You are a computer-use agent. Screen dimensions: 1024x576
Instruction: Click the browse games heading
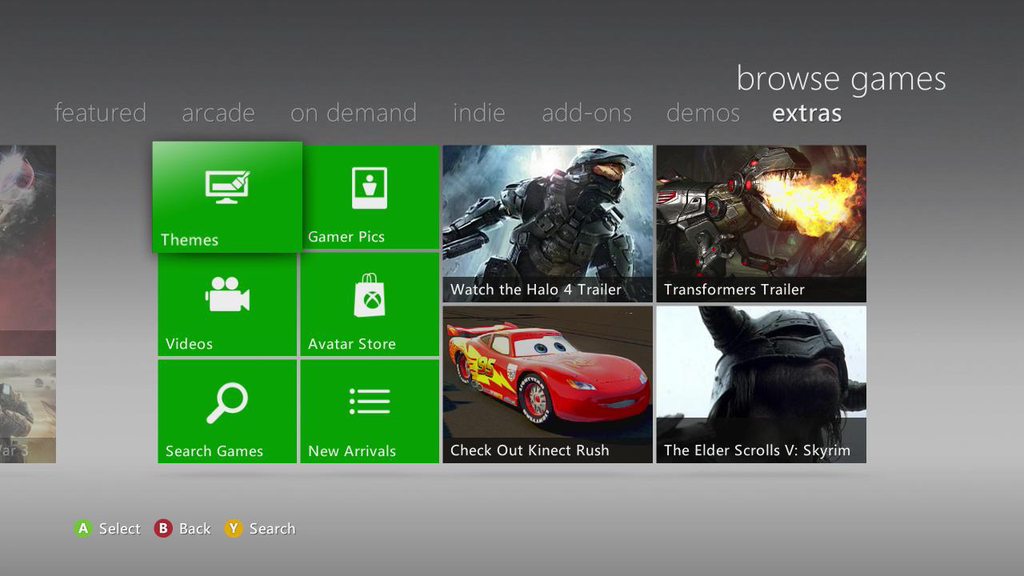click(841, 79)
